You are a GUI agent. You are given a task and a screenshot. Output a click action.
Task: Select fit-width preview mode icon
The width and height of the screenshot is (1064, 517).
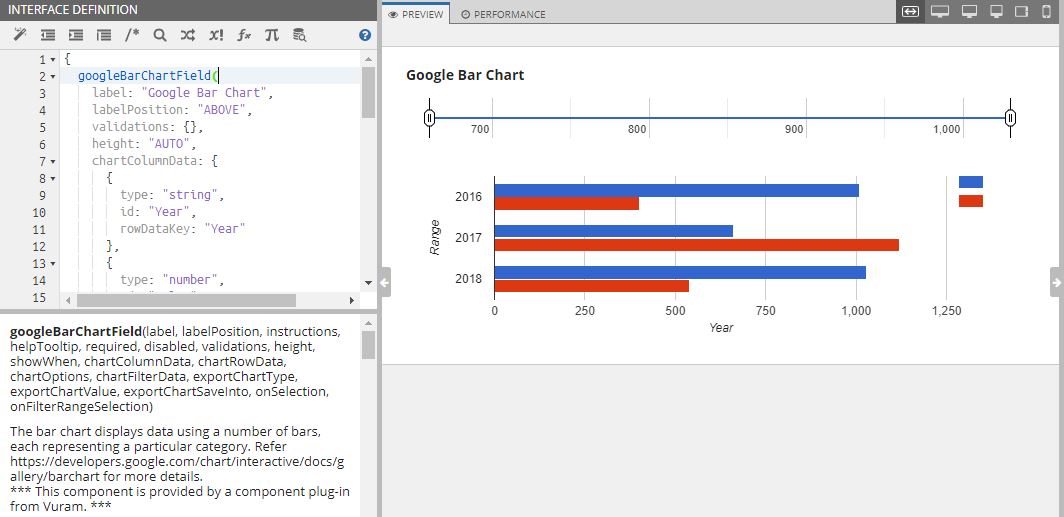(910, 12)
